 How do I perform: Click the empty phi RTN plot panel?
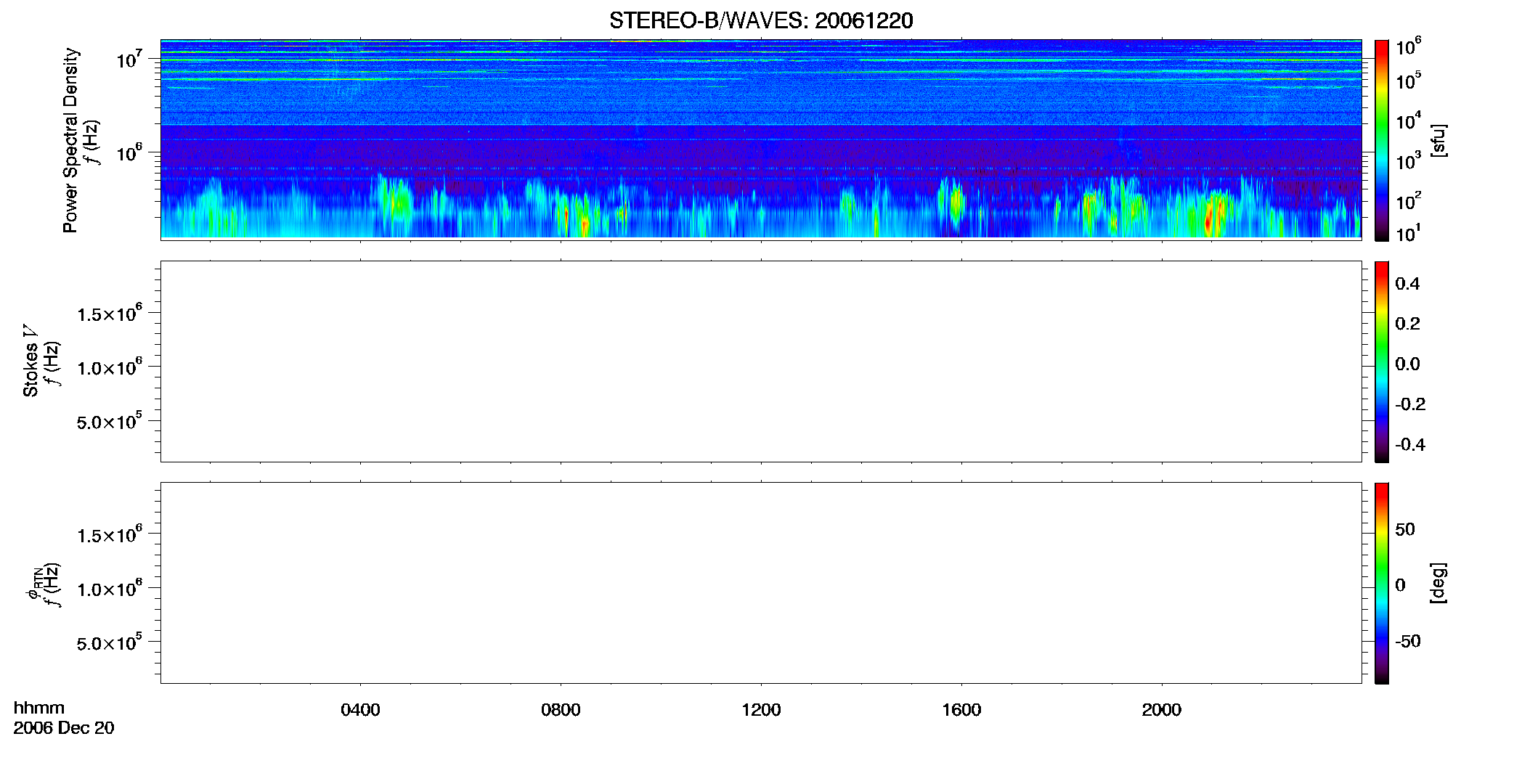coord(761,583)
